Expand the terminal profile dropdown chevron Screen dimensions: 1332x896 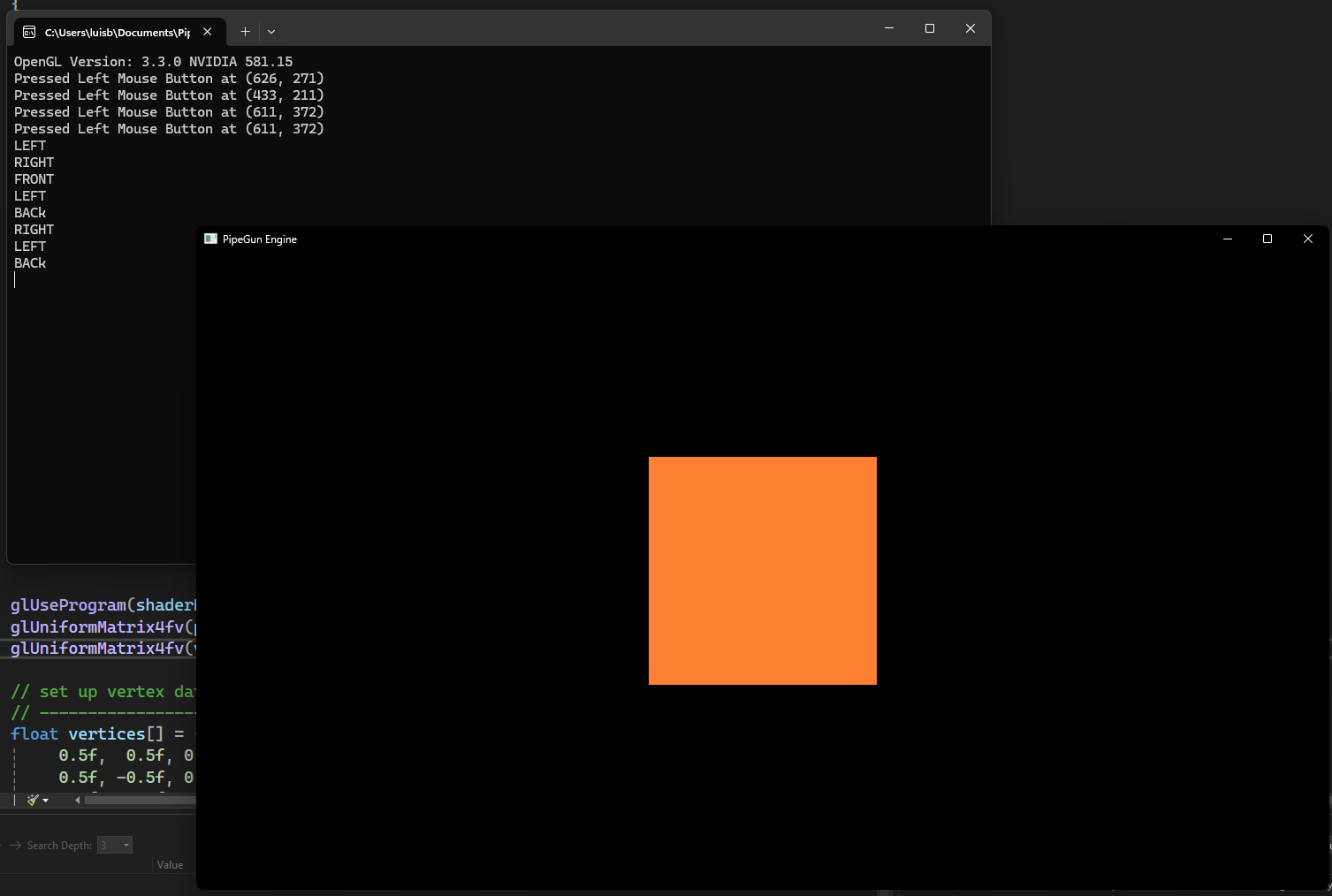click(x=271, y=32)
